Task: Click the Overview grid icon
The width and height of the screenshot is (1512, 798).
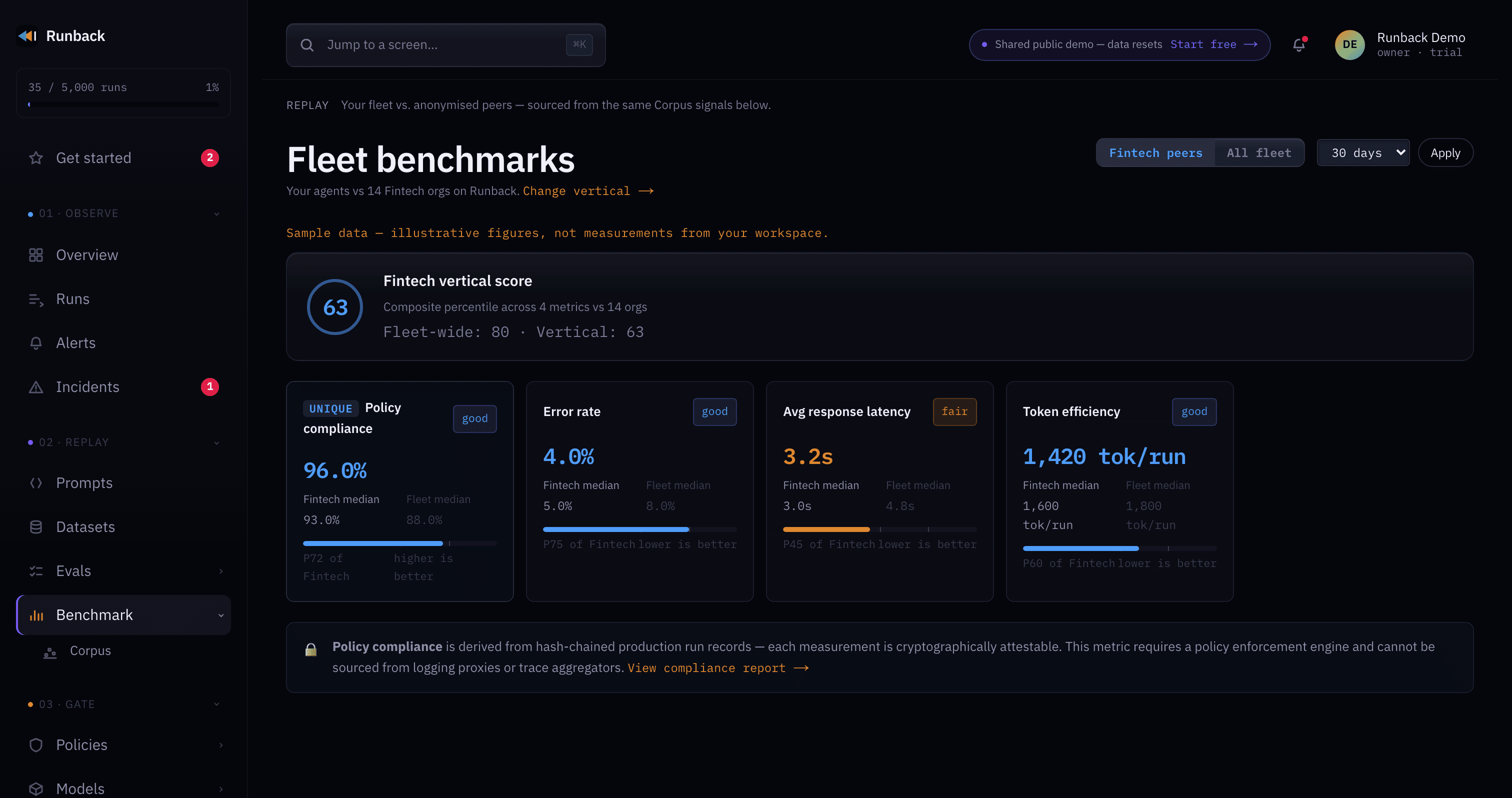Action: pyautogui.click(x=36, y=255)
